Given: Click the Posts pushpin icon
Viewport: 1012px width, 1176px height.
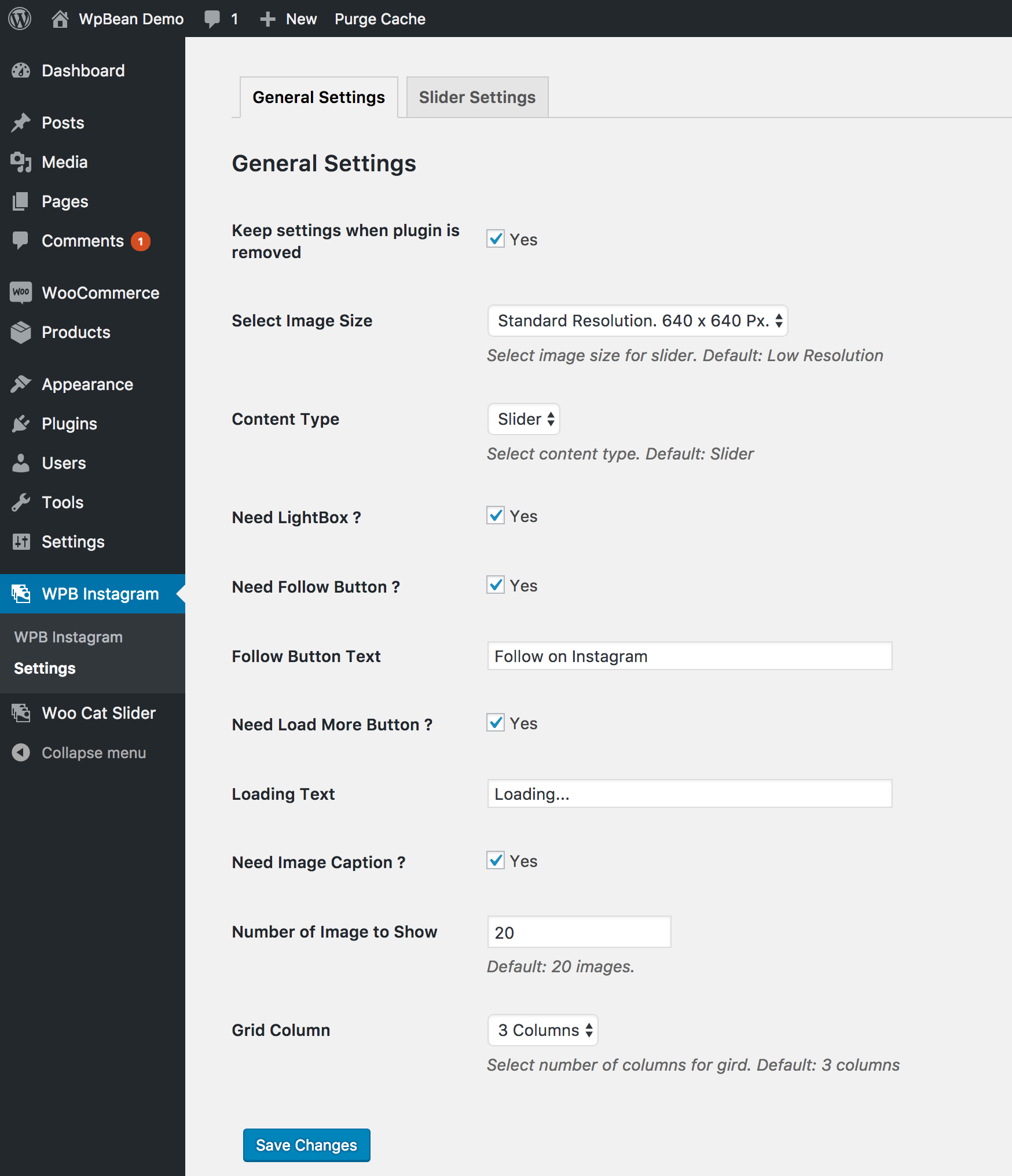Looking at the screenshot, I should 21,123.
